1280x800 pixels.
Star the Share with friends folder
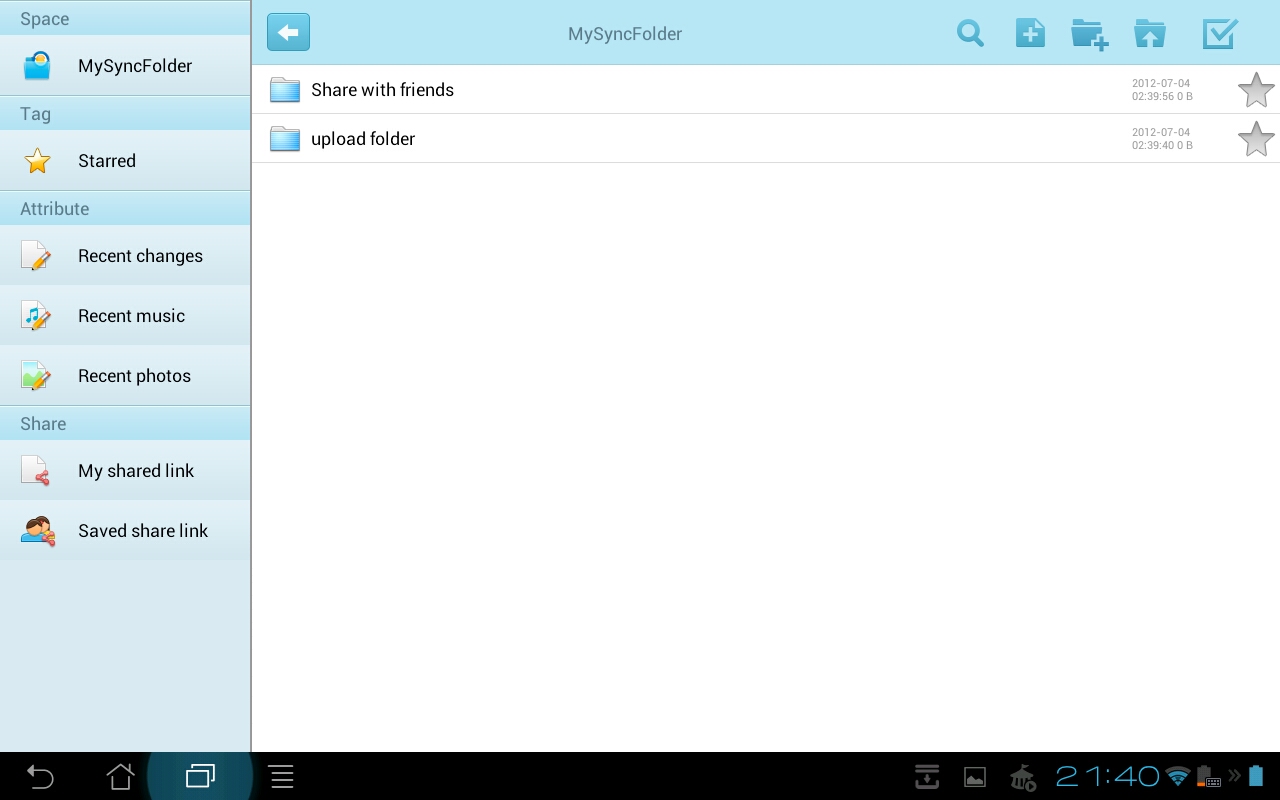(x=1256, y=90)
